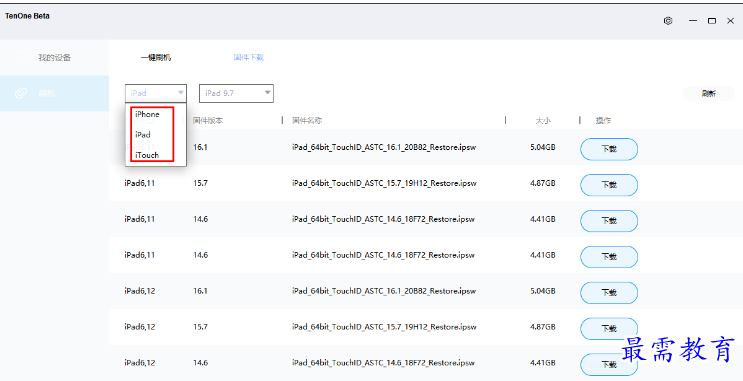
Task: Open the iPad 9.7 model dropdown
Action: click(x=236, y=93)
